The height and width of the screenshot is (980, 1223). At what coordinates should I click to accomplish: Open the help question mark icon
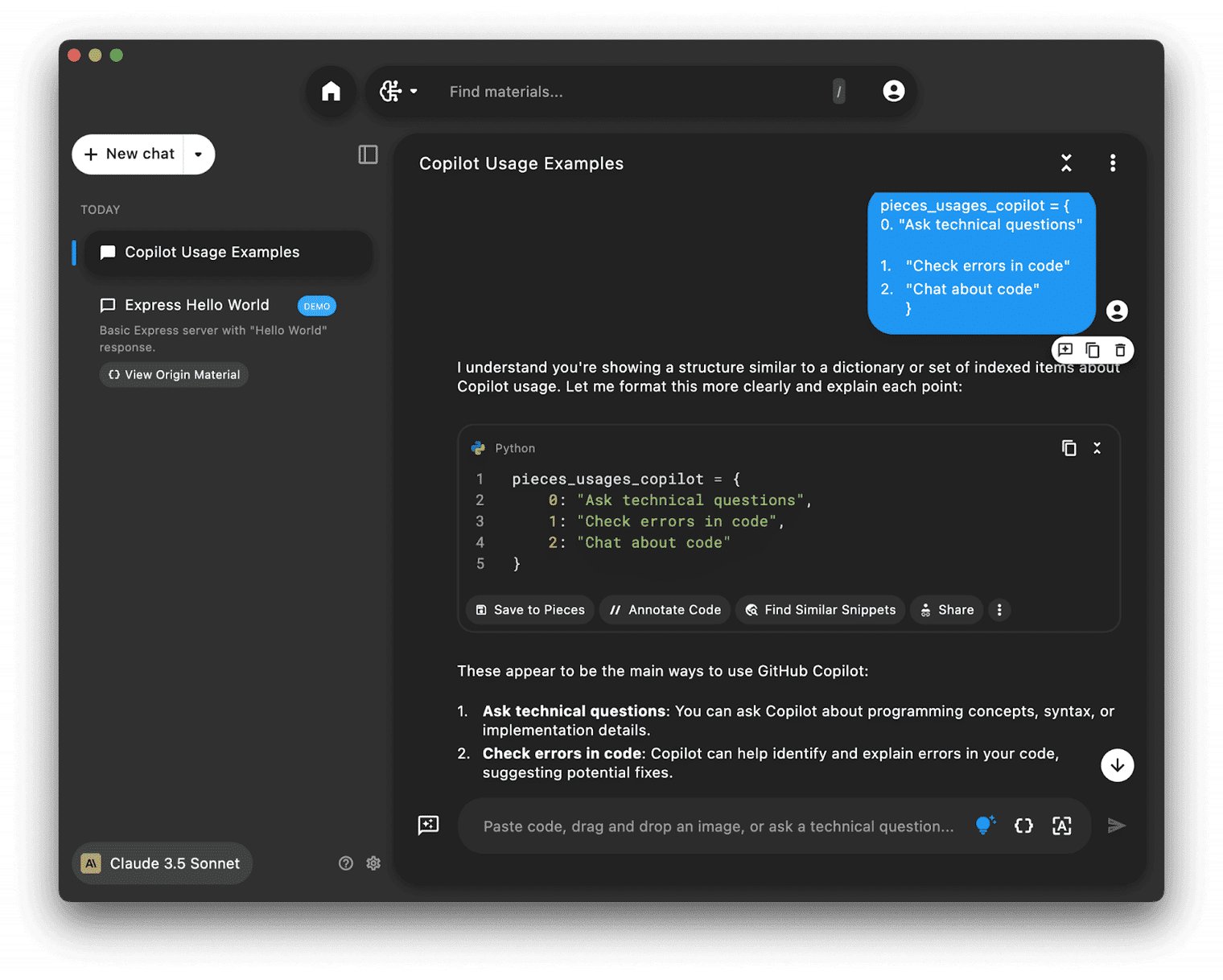pos(346,863)
